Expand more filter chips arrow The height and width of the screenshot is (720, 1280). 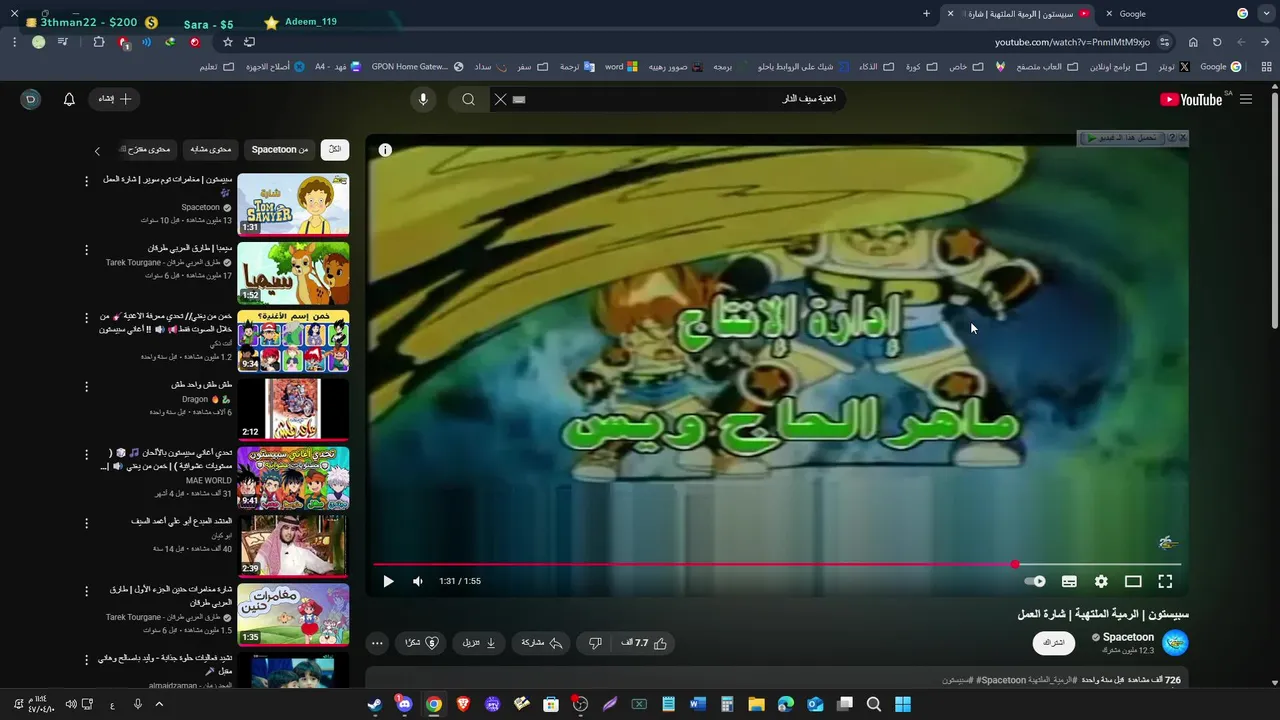[x=97, y=151]
